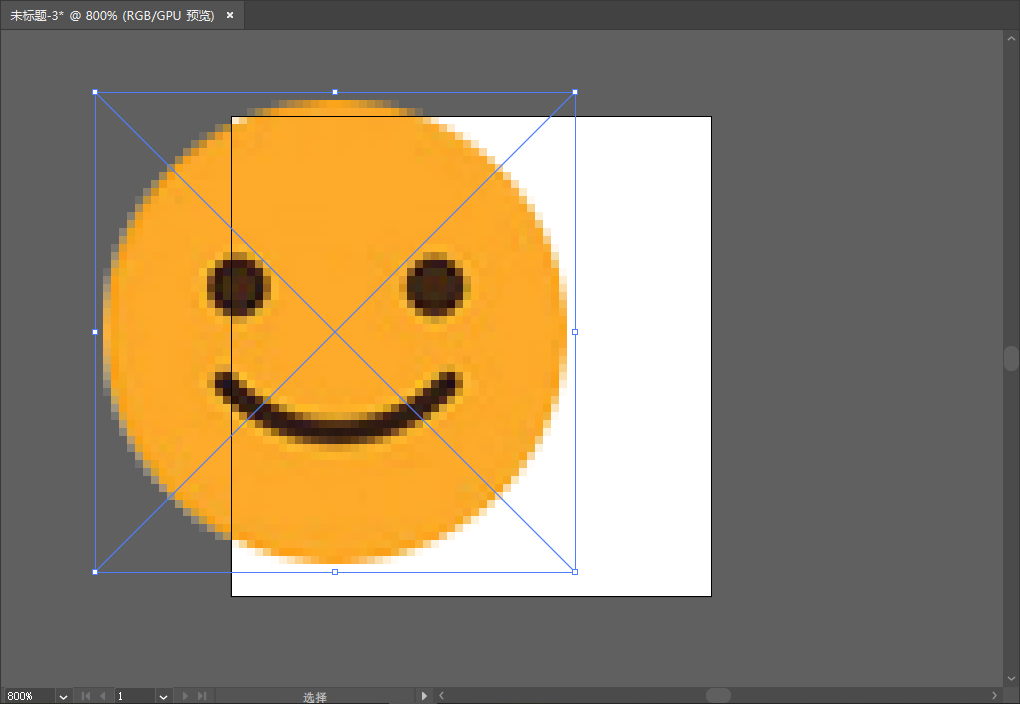
Task: Click right-middle selection handle of image
Action: click(575, 332)
